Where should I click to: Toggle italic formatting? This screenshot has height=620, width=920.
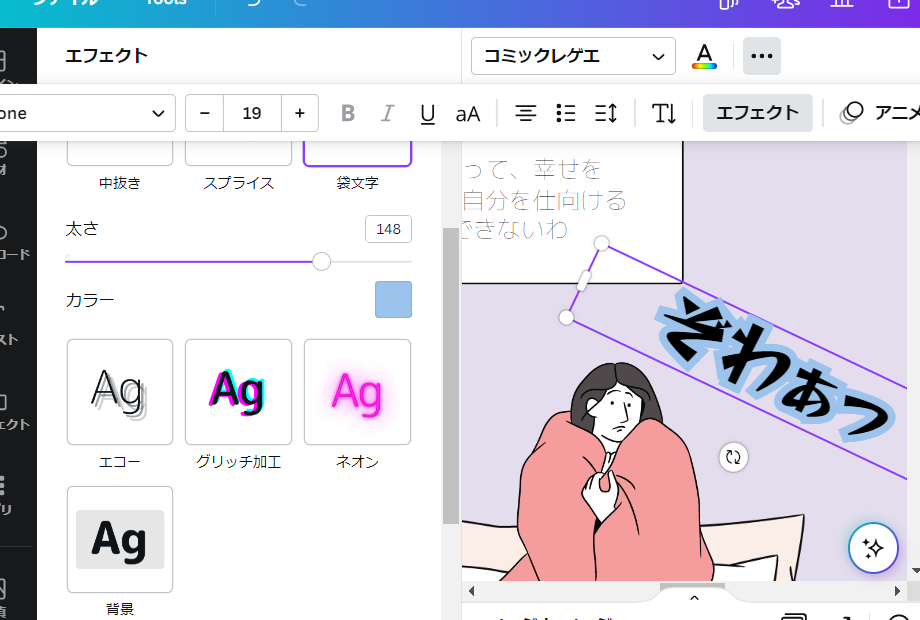(387, 113)
